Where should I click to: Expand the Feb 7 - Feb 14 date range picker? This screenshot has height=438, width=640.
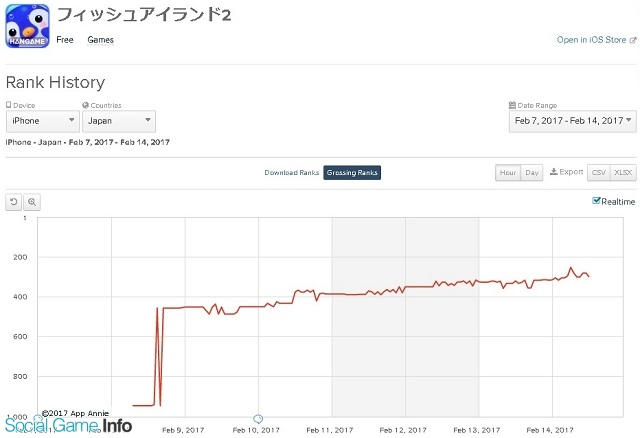(573, 121)
